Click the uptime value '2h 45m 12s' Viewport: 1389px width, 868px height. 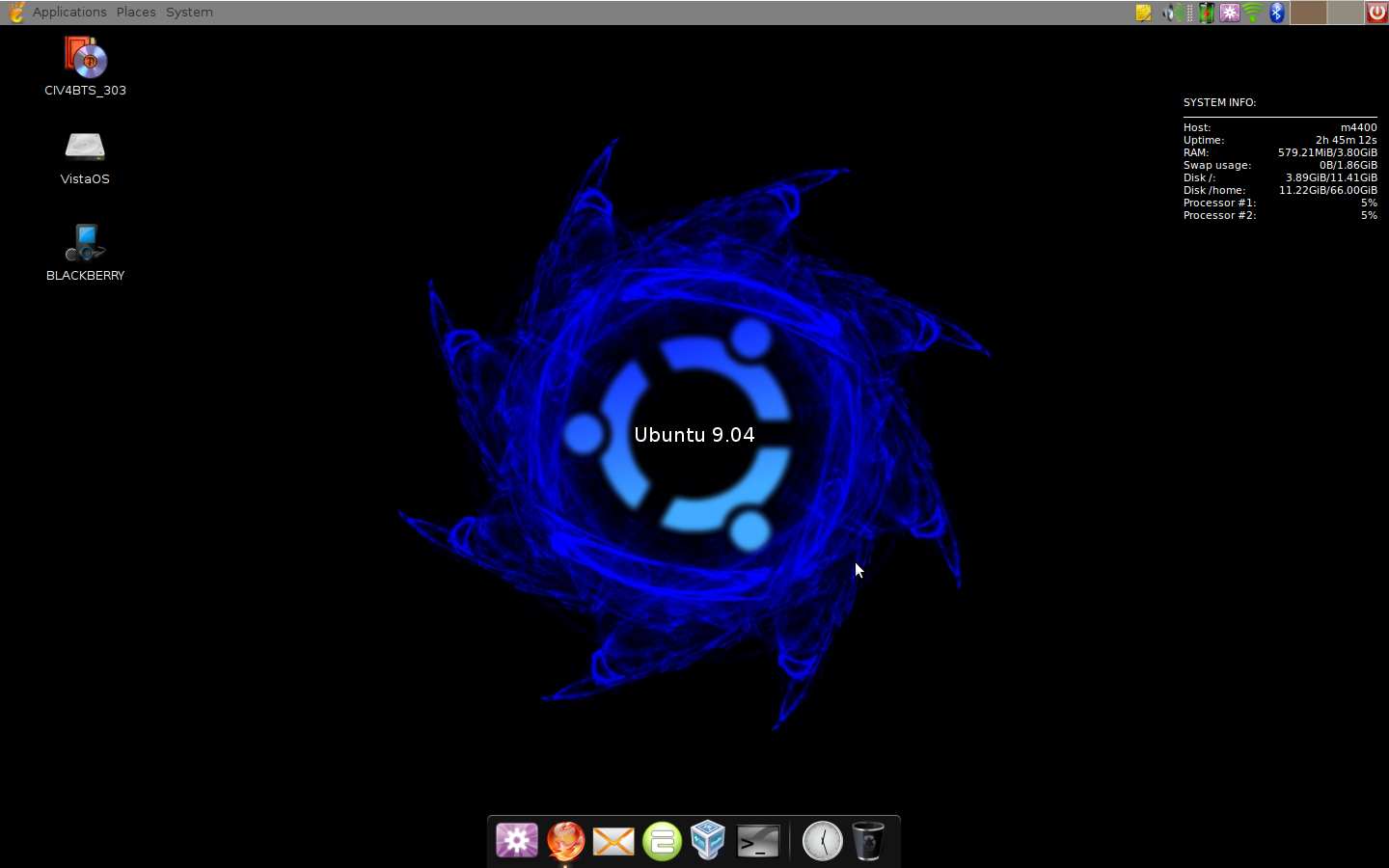[x=1347, y=140]
